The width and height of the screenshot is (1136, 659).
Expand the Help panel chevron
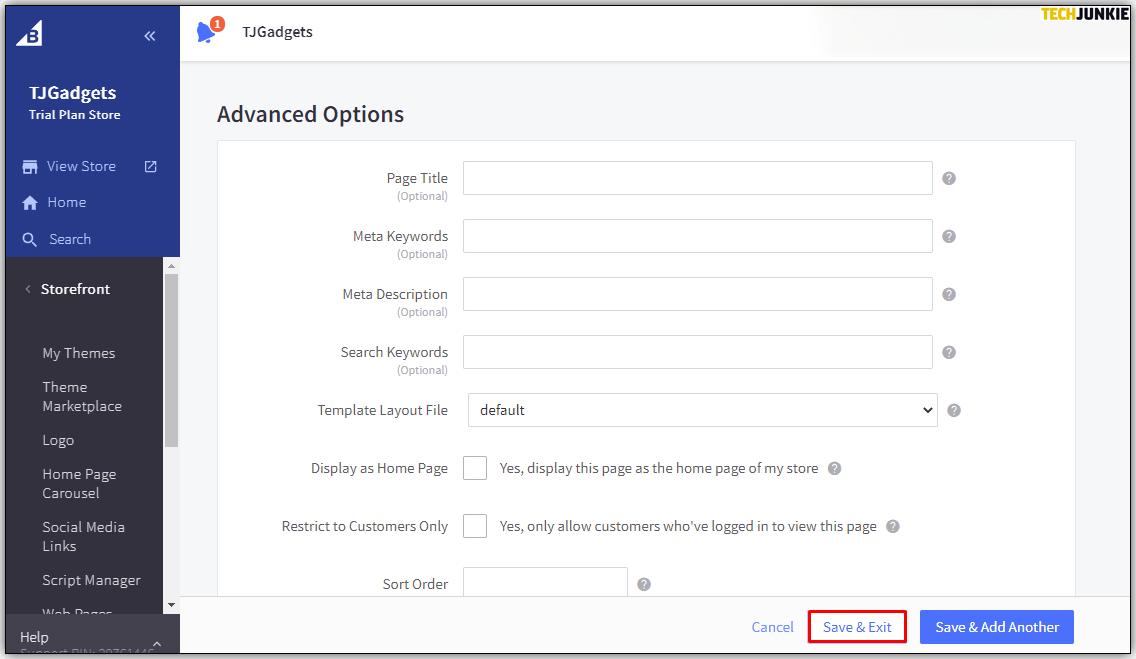click(x=156, y=643)
